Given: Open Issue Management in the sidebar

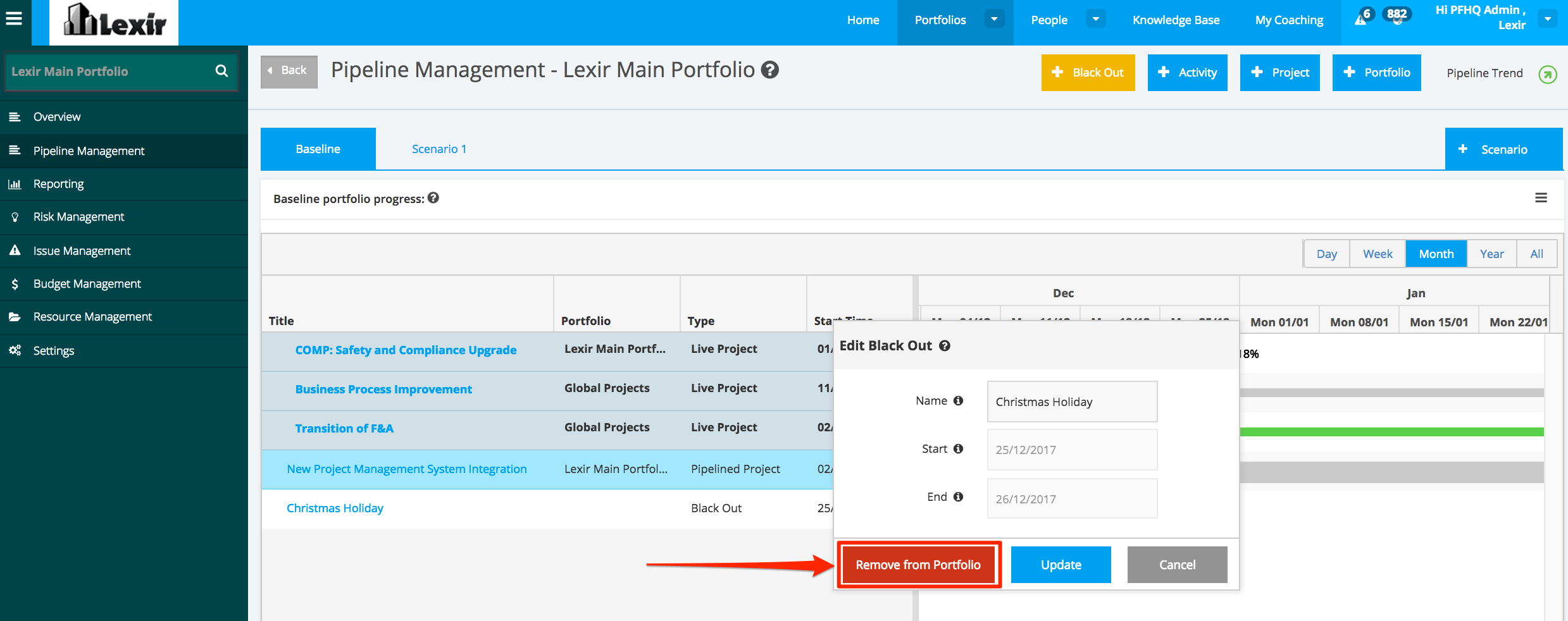Looking at the screenshot, I should tap(124, 251).
